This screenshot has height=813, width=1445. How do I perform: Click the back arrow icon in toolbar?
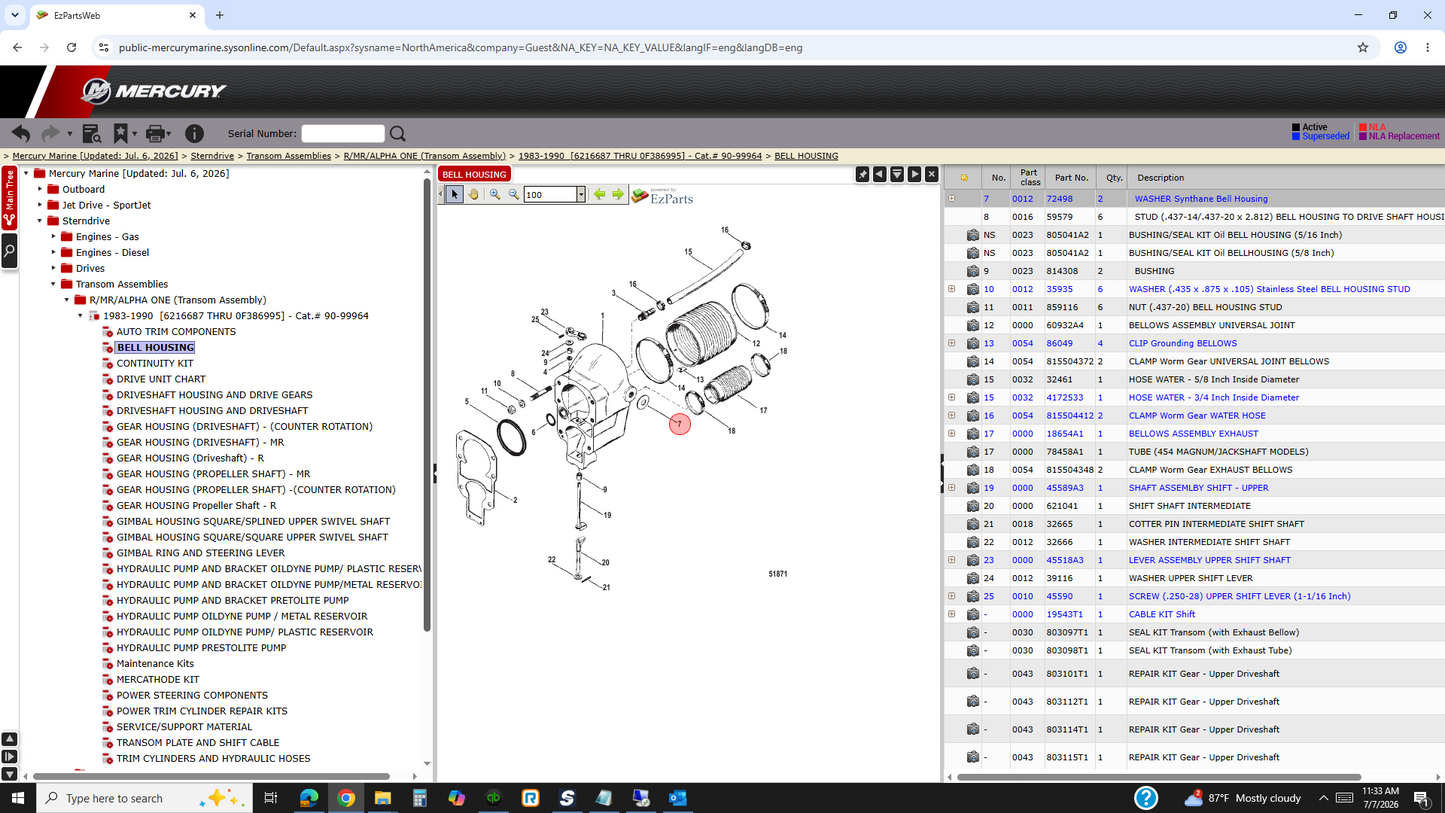[20, 133]
